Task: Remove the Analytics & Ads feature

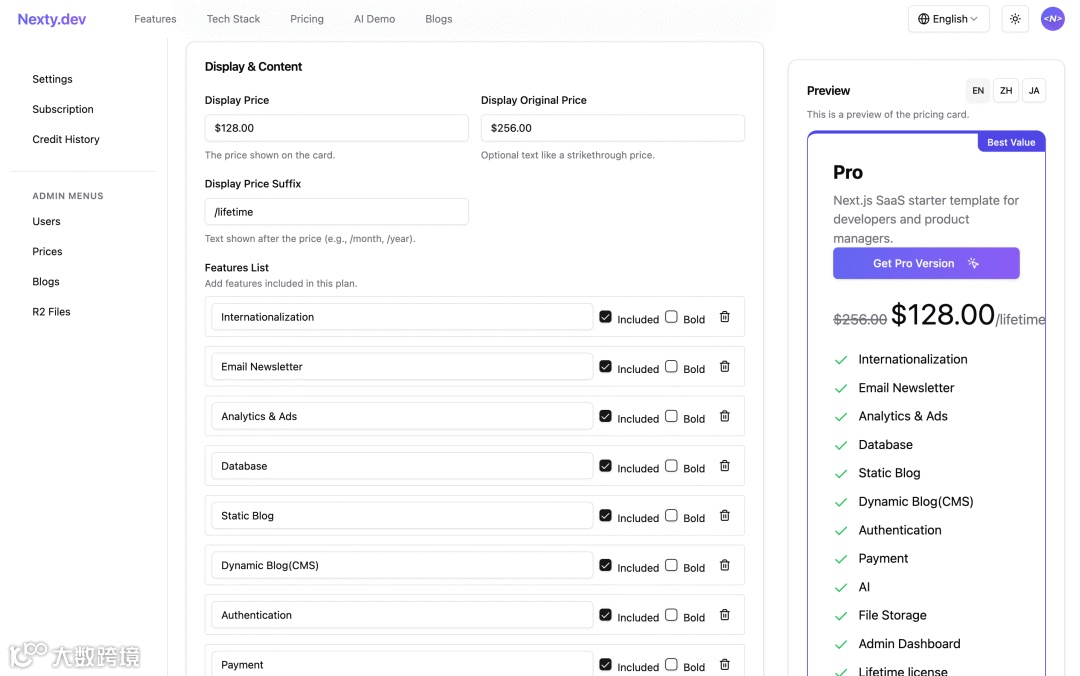Action: (725, 416)
